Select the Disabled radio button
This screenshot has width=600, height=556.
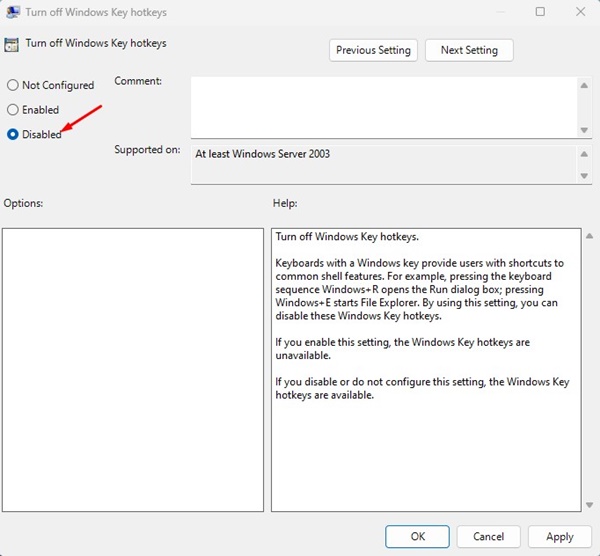(13, 134)
